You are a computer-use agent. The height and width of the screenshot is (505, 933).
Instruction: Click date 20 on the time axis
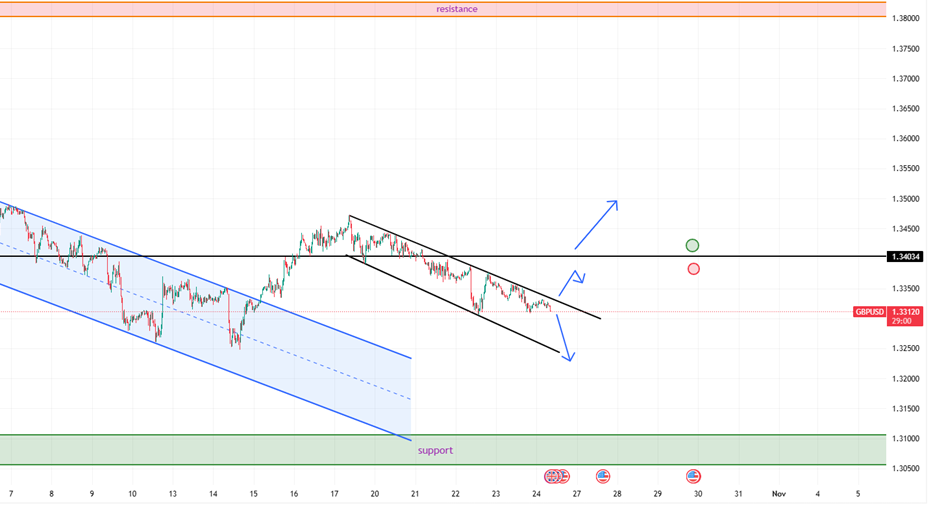(x=374, y=494)
